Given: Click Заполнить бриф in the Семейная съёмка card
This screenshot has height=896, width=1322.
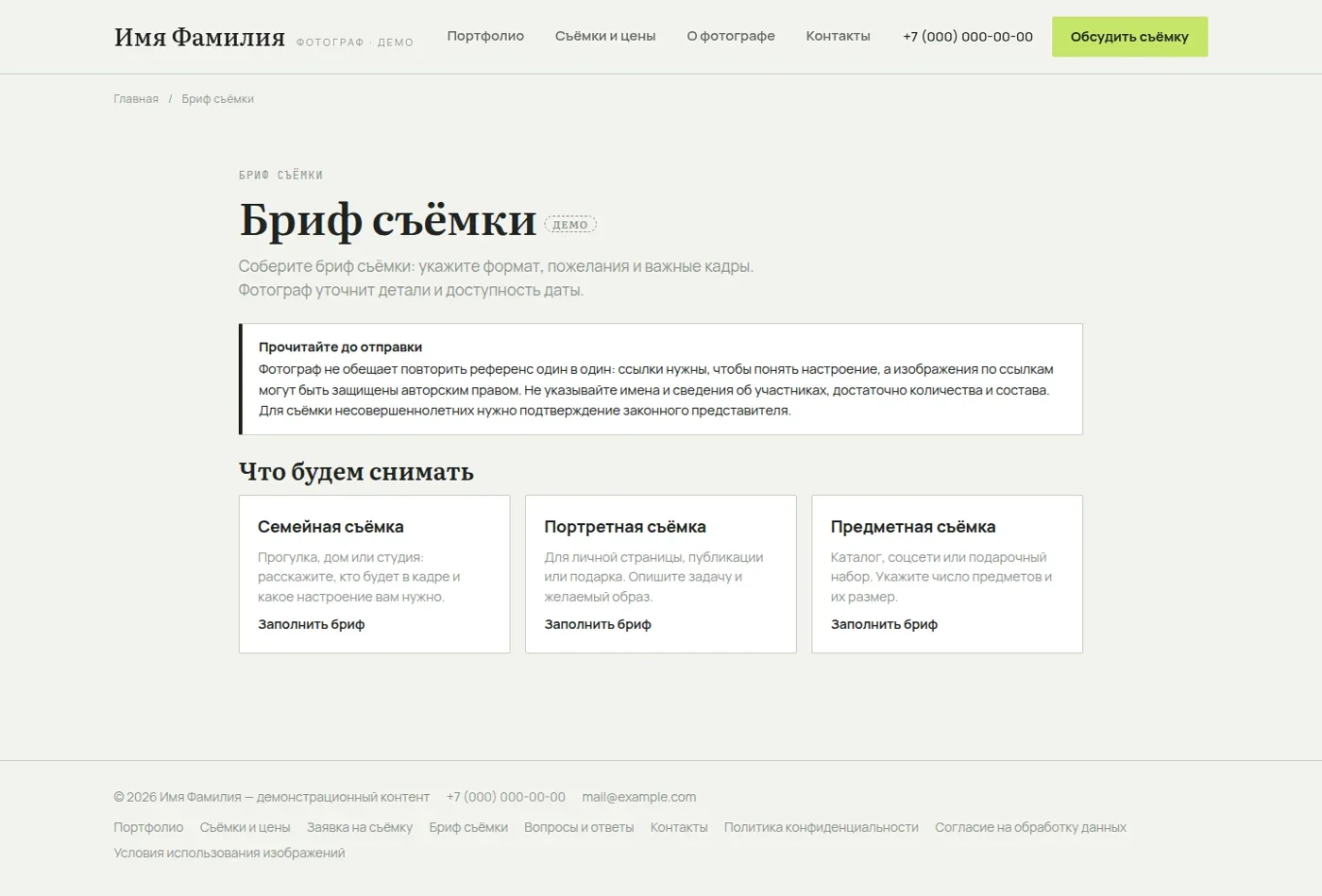Looking at the screenshot, I should coord(312,624).
